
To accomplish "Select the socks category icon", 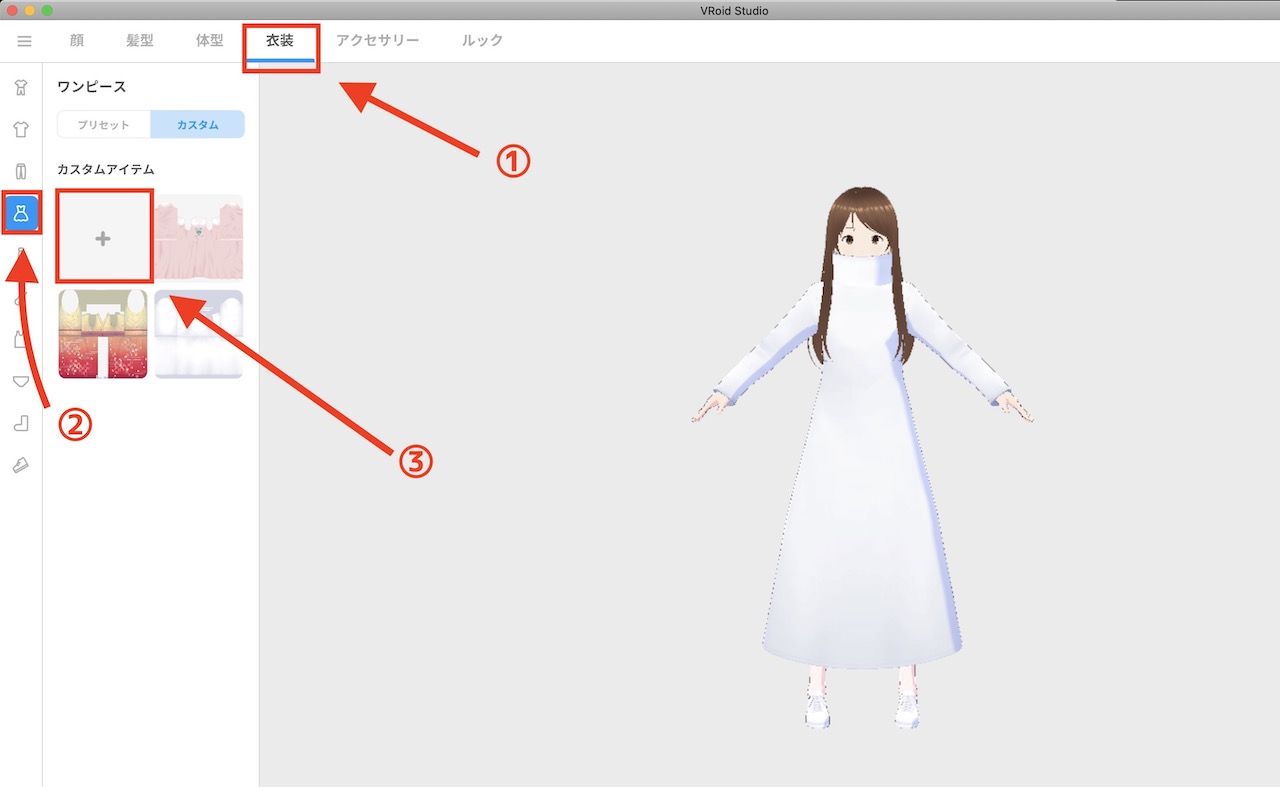I will [x=20, y=423].
